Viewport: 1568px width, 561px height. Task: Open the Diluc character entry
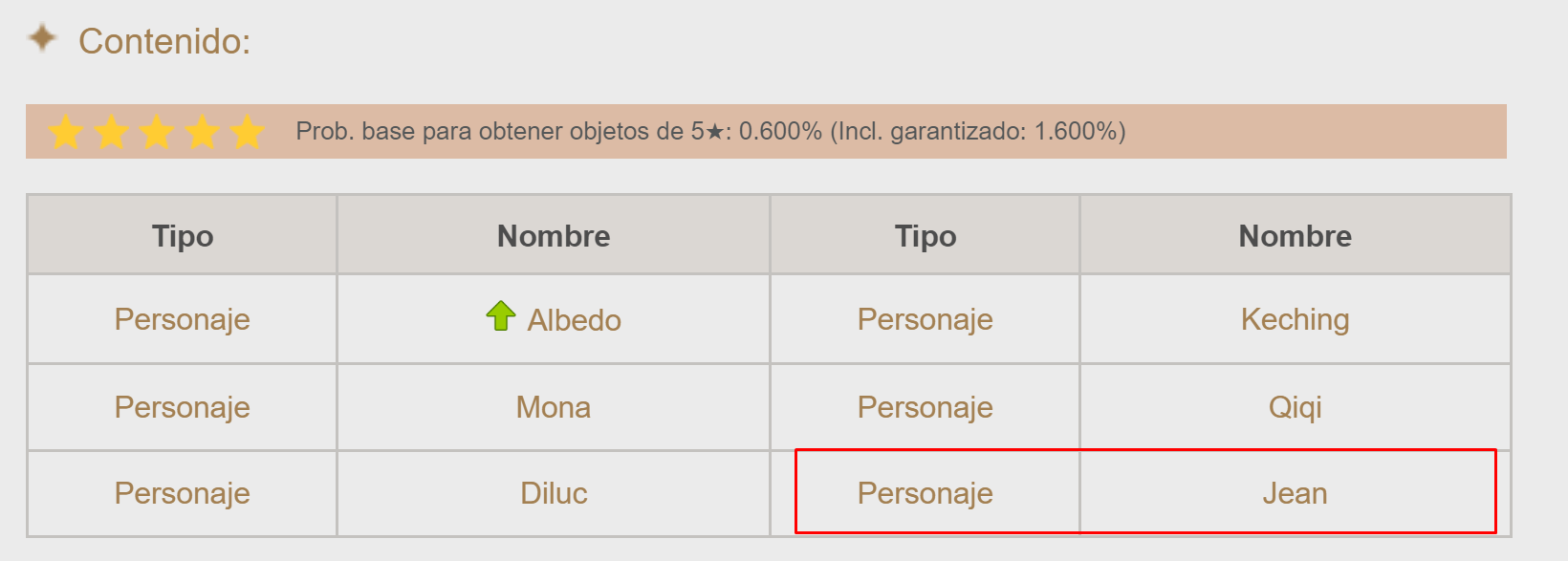(554, 493)
